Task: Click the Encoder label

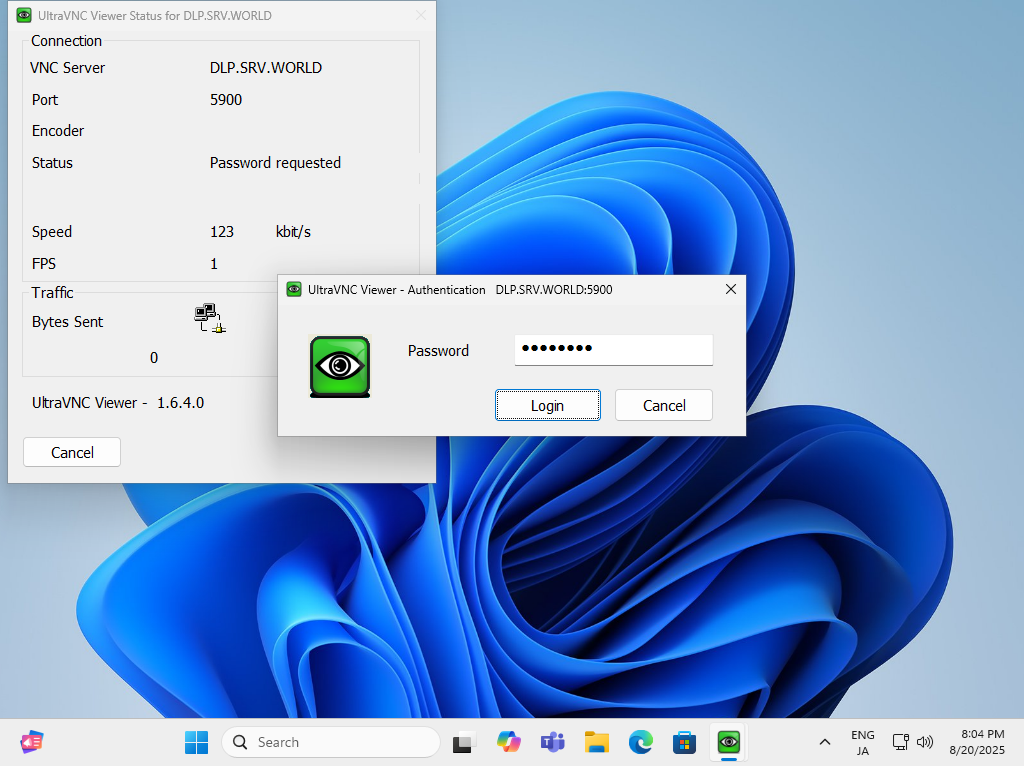Action: (x=58, y=131)
